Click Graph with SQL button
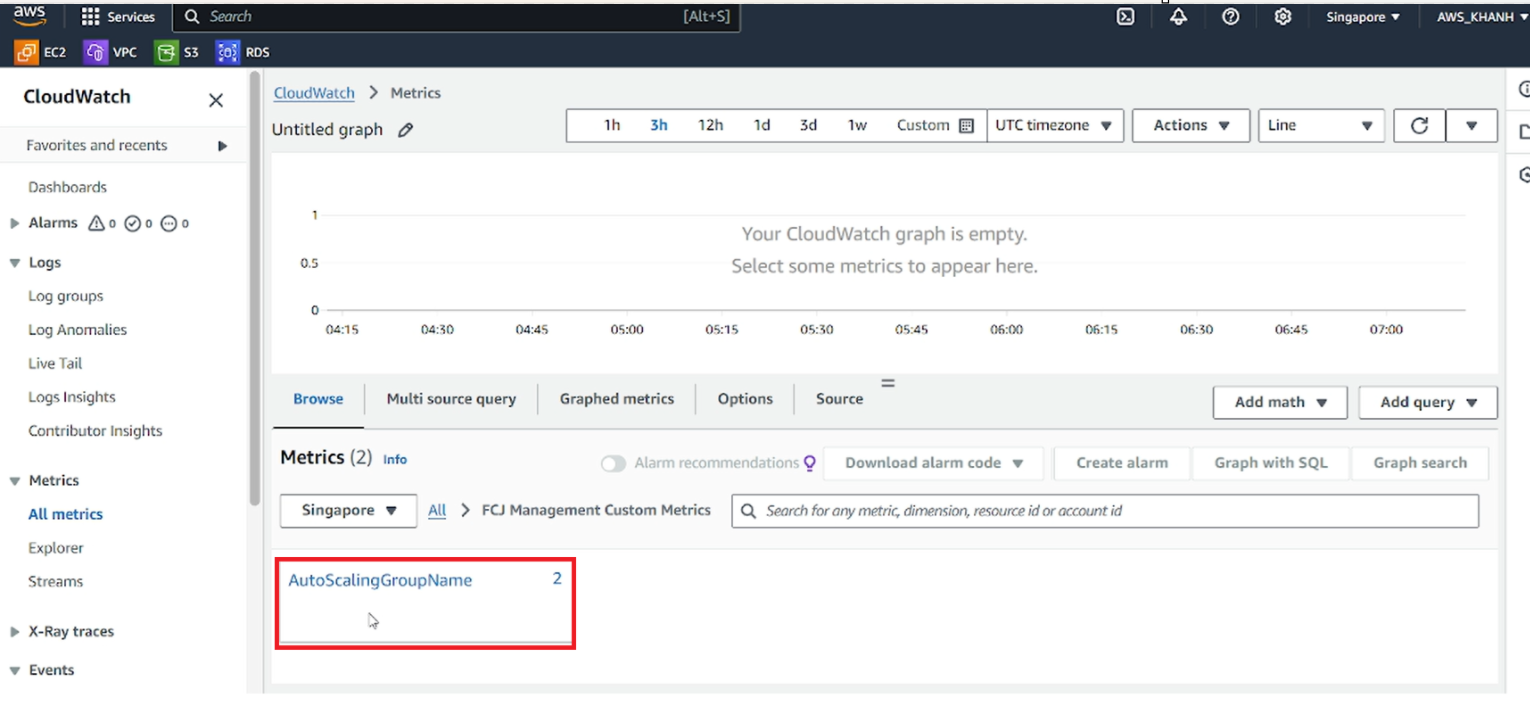This screenshot has height=714, width=1530. pos(1271,463)
